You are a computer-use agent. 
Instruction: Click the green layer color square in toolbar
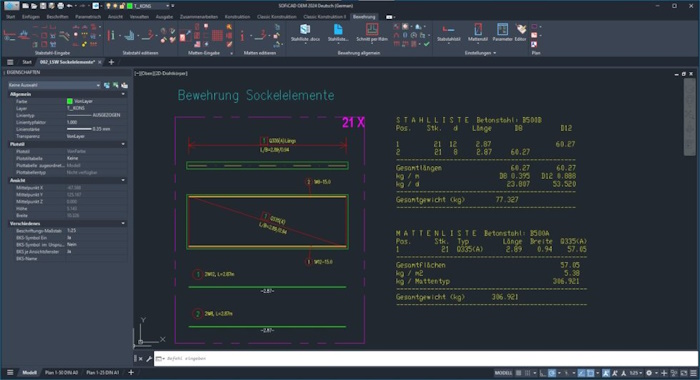[x=130, y=6]
